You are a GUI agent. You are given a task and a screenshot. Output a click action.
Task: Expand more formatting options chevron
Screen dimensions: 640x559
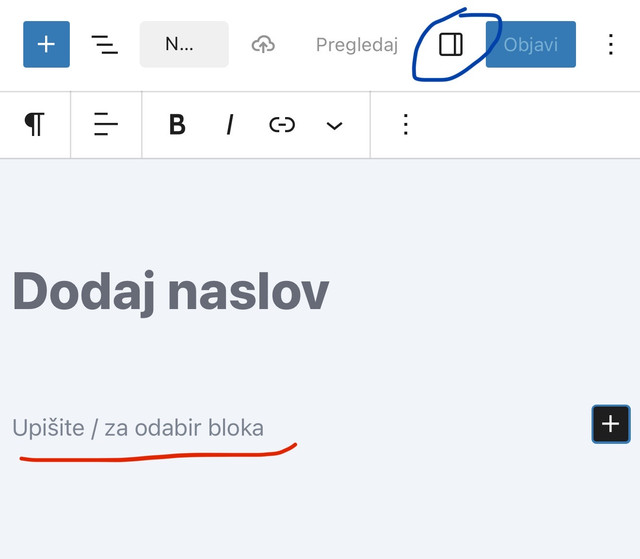pos(334,125)
